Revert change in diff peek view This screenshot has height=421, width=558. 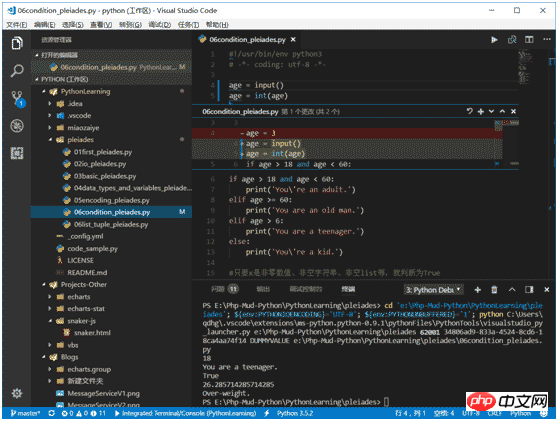coord(470,111)
